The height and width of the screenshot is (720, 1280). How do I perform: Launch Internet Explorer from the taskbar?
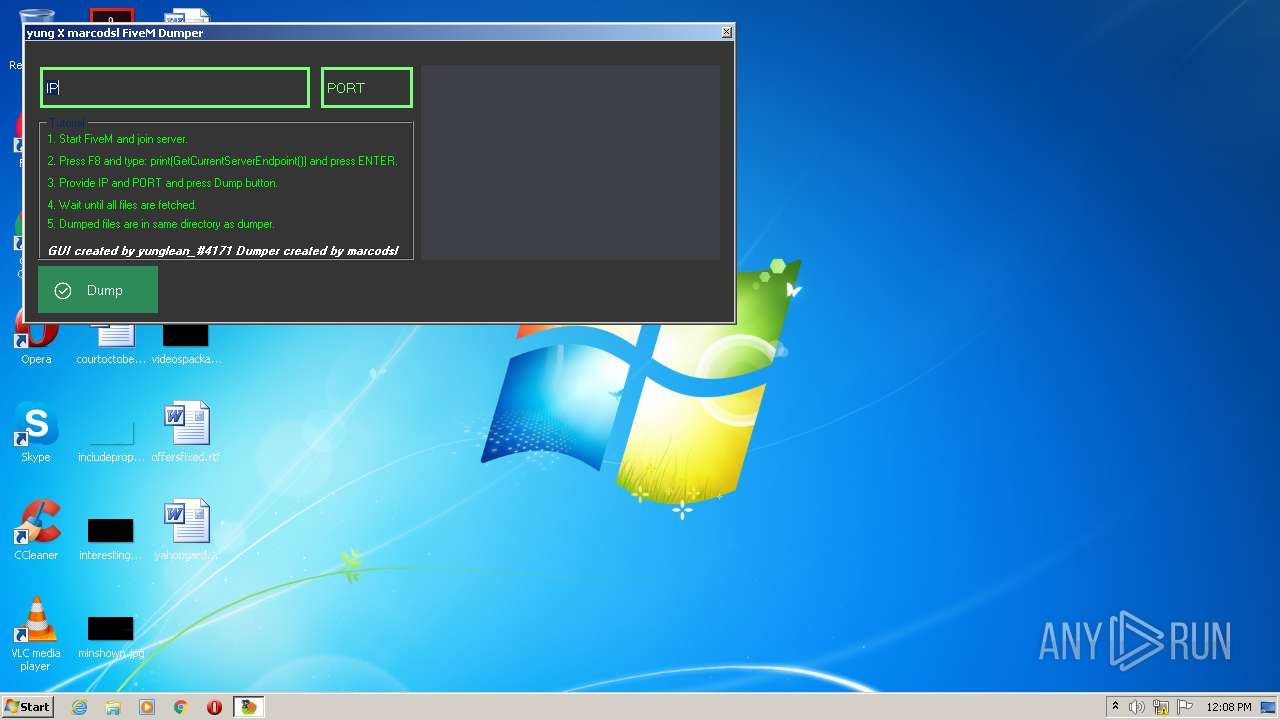point(79,707)
